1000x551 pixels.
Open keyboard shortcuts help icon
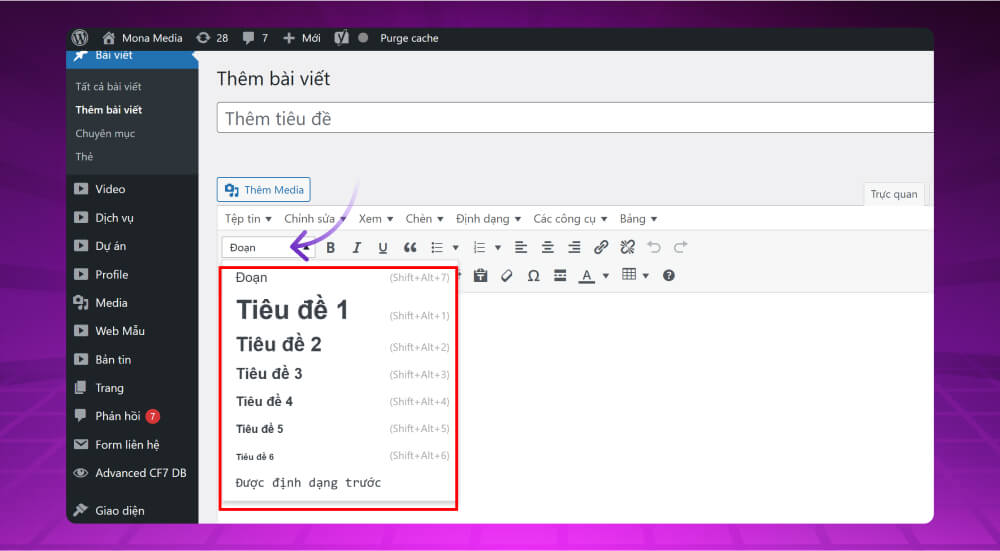point(668,276)
